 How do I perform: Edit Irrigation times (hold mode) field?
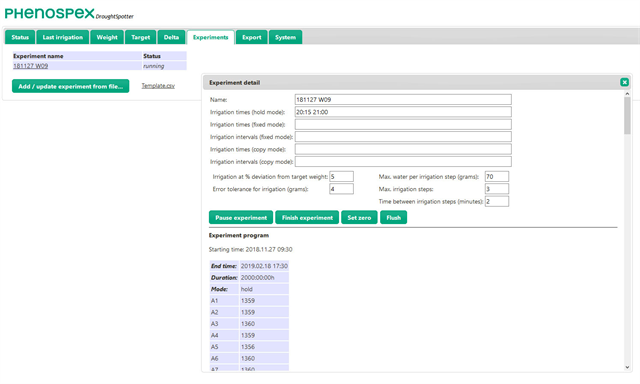[403, 112]
